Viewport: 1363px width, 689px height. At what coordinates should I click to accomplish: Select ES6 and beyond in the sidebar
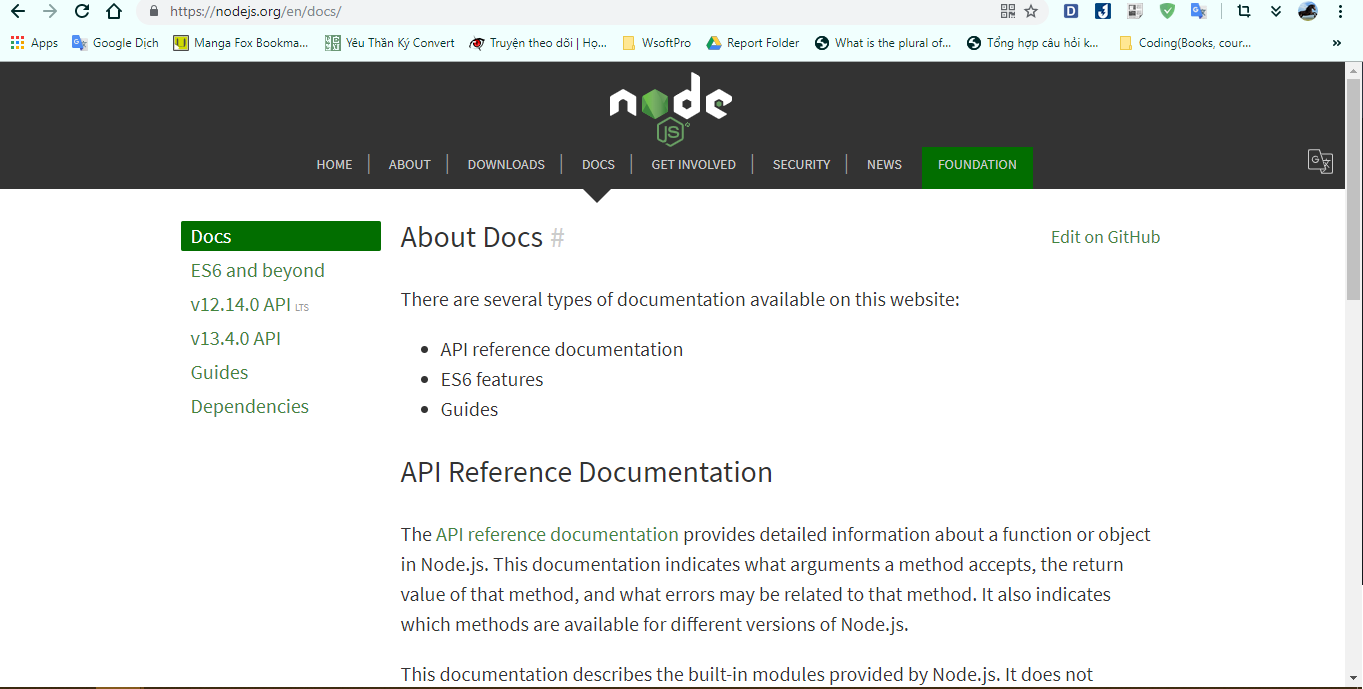257,270
